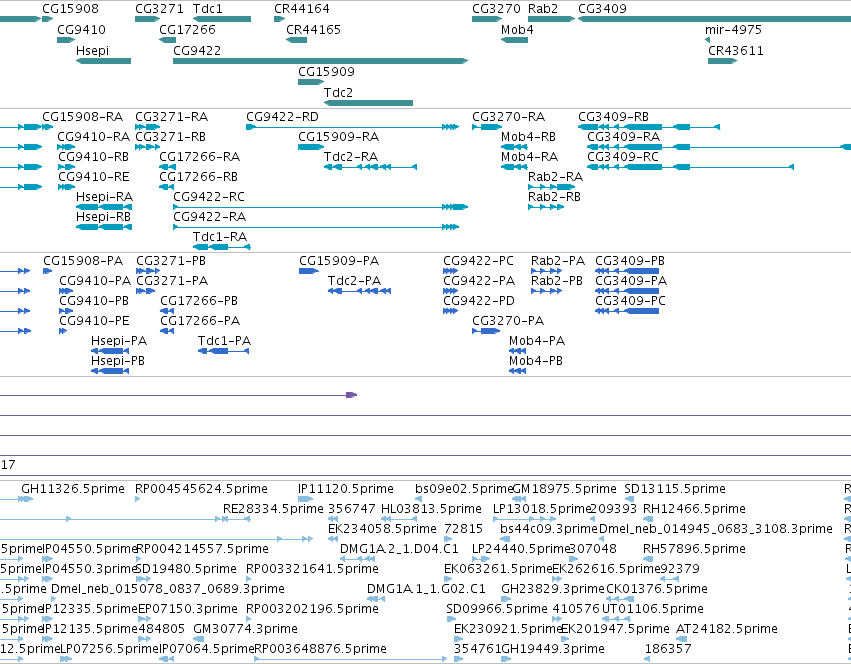Select the CG17266-PA protein label
851x664 pixels.
tap(200, 320)
